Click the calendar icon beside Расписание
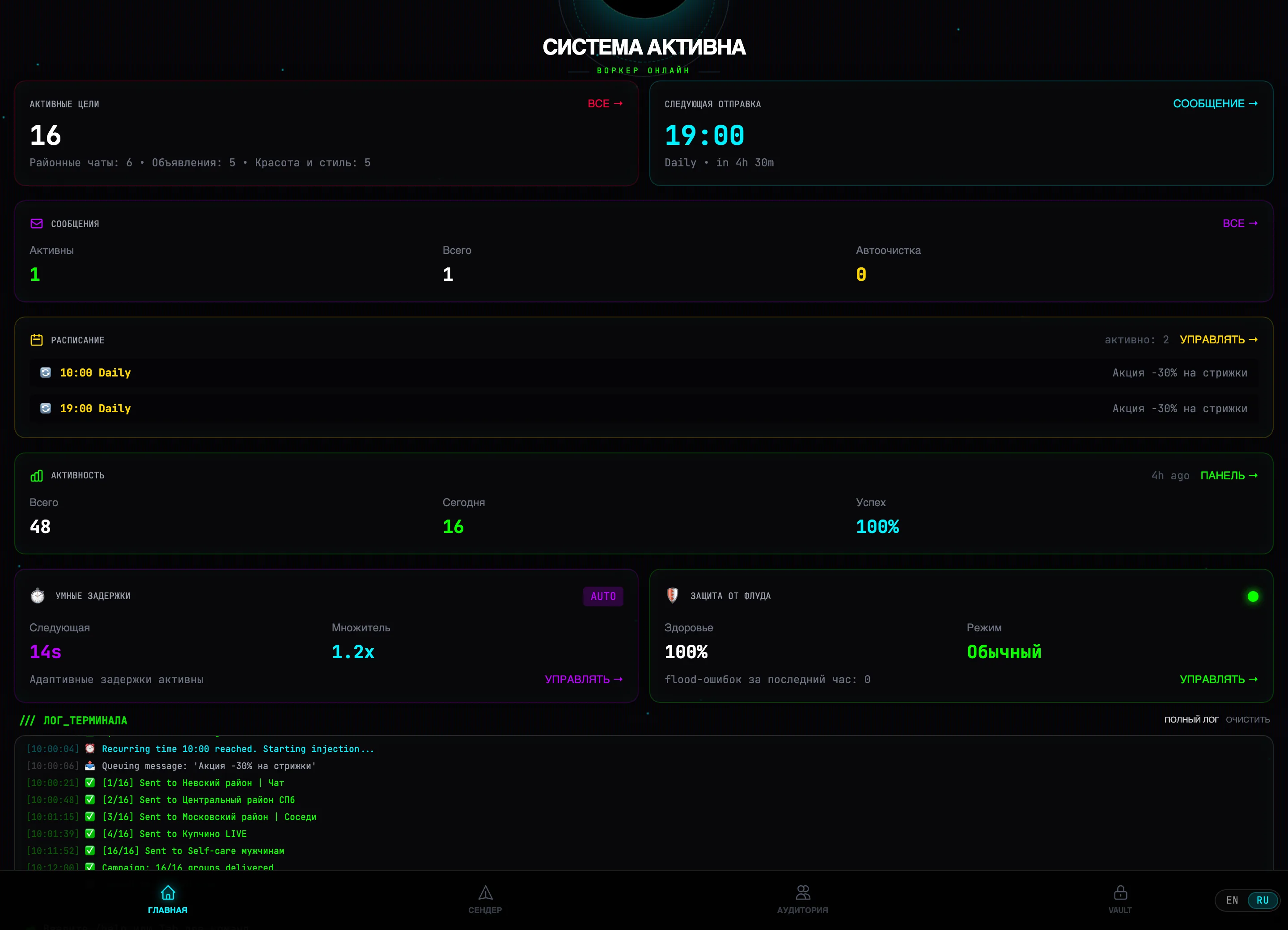 (36, 339)
